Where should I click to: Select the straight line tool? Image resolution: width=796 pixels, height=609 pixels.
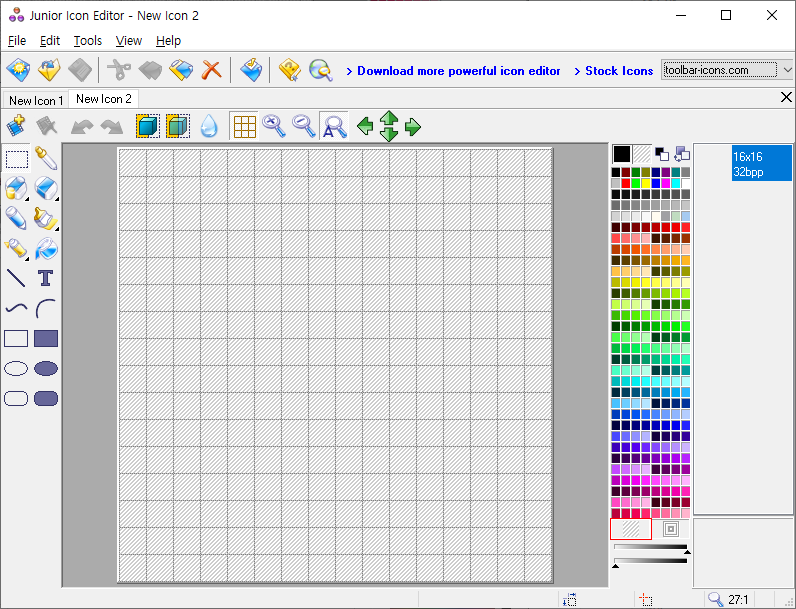[x=16, y=278]
